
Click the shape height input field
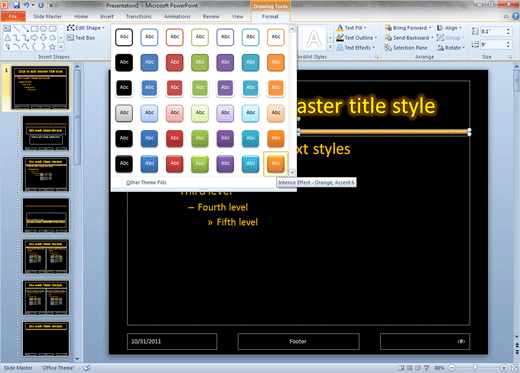tap(495, 31)
